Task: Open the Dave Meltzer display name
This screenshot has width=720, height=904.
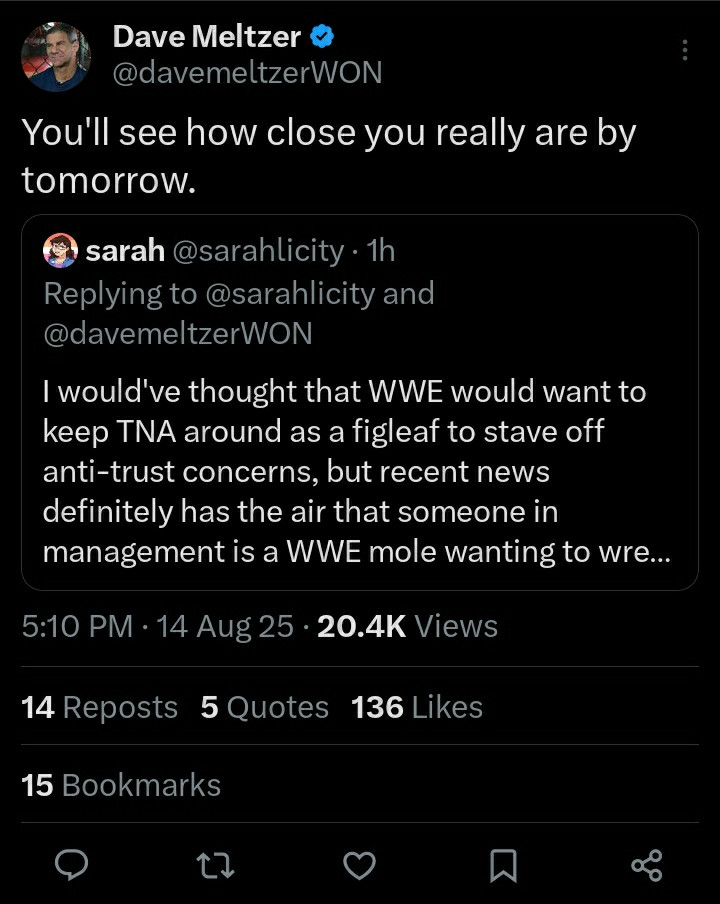Action: click(x=206, y=38)
